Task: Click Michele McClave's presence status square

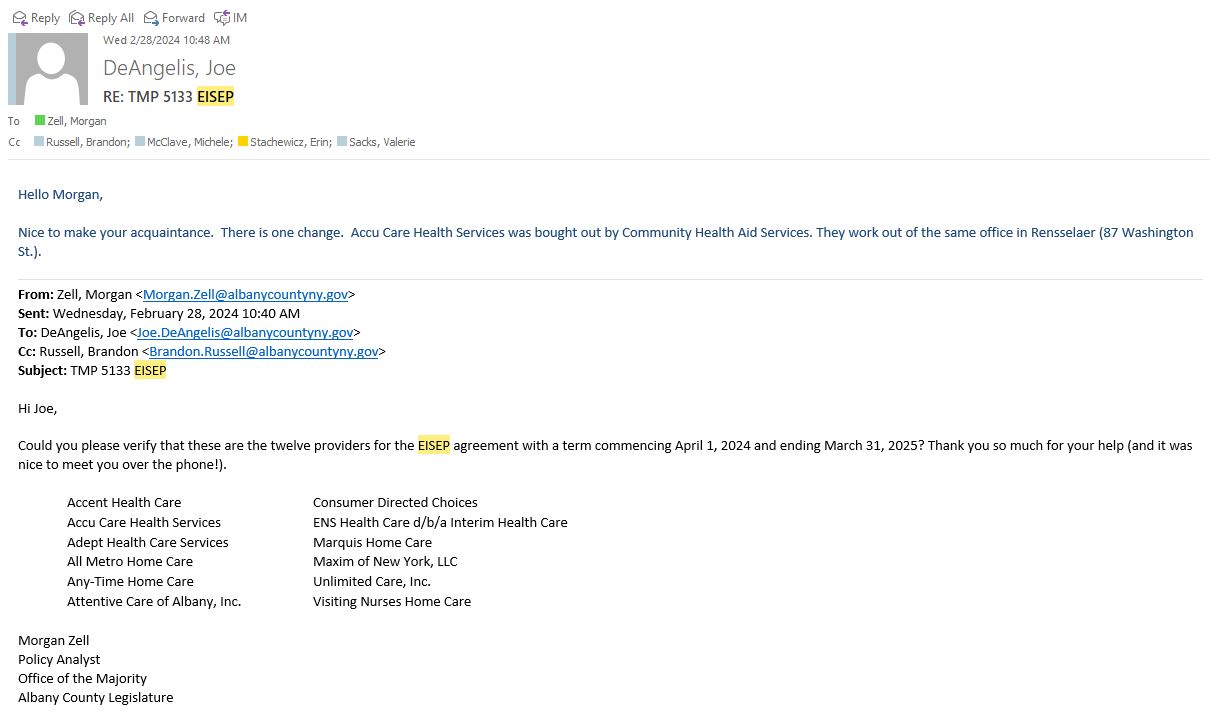Action: pos(140,142)
